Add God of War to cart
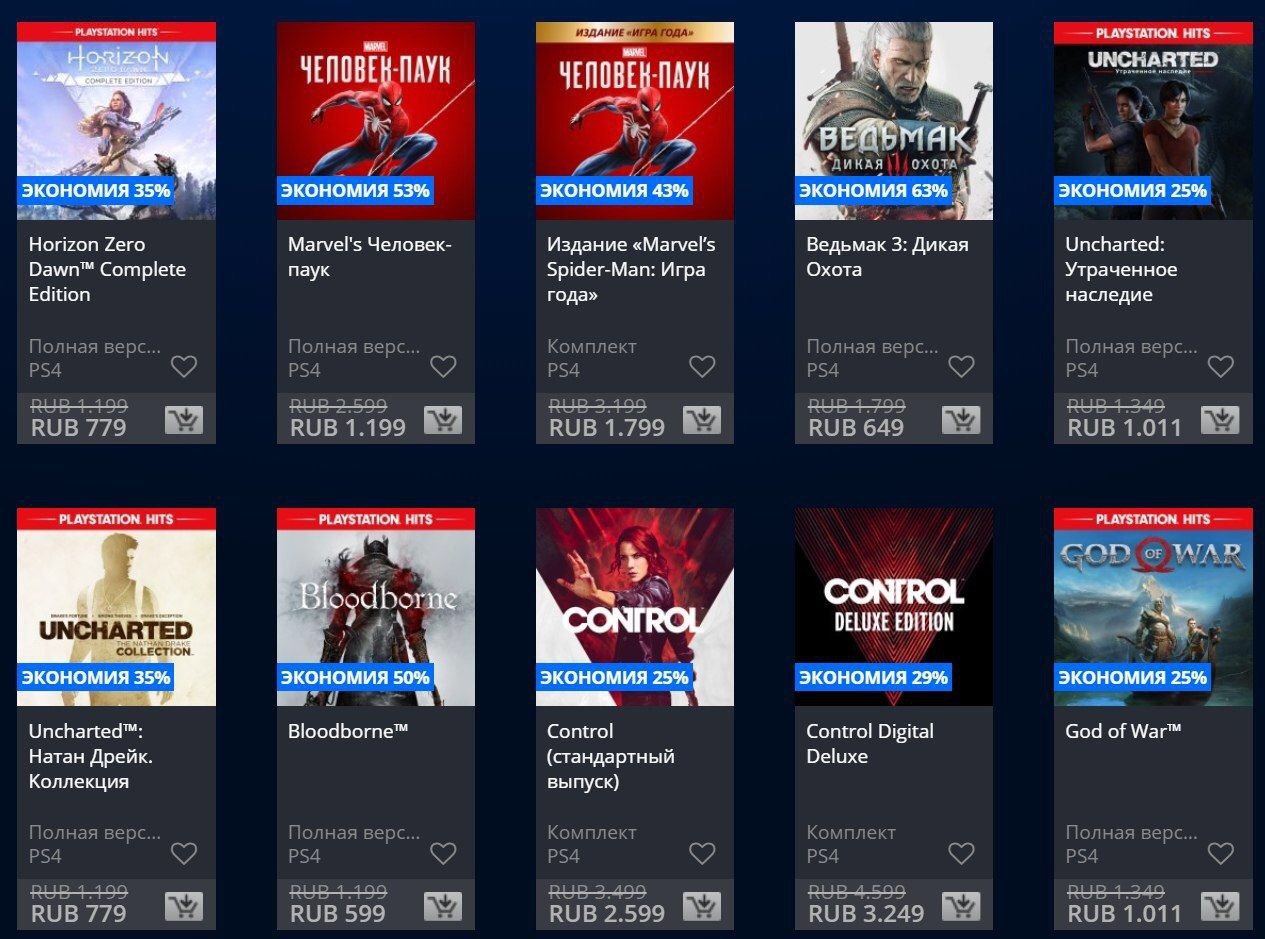 pos(1220,906)
